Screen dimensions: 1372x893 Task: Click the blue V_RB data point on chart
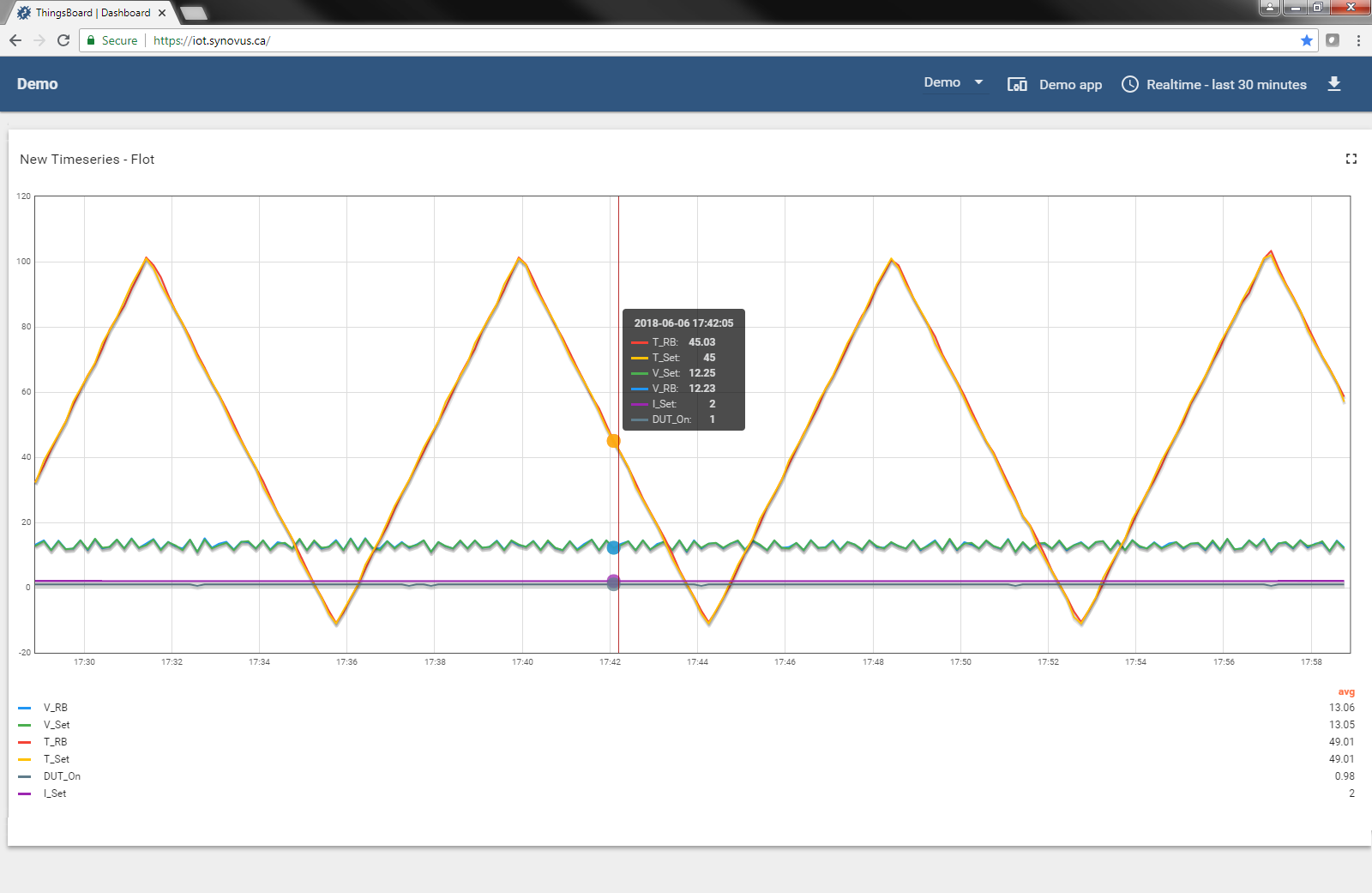(x=614, y=547)
